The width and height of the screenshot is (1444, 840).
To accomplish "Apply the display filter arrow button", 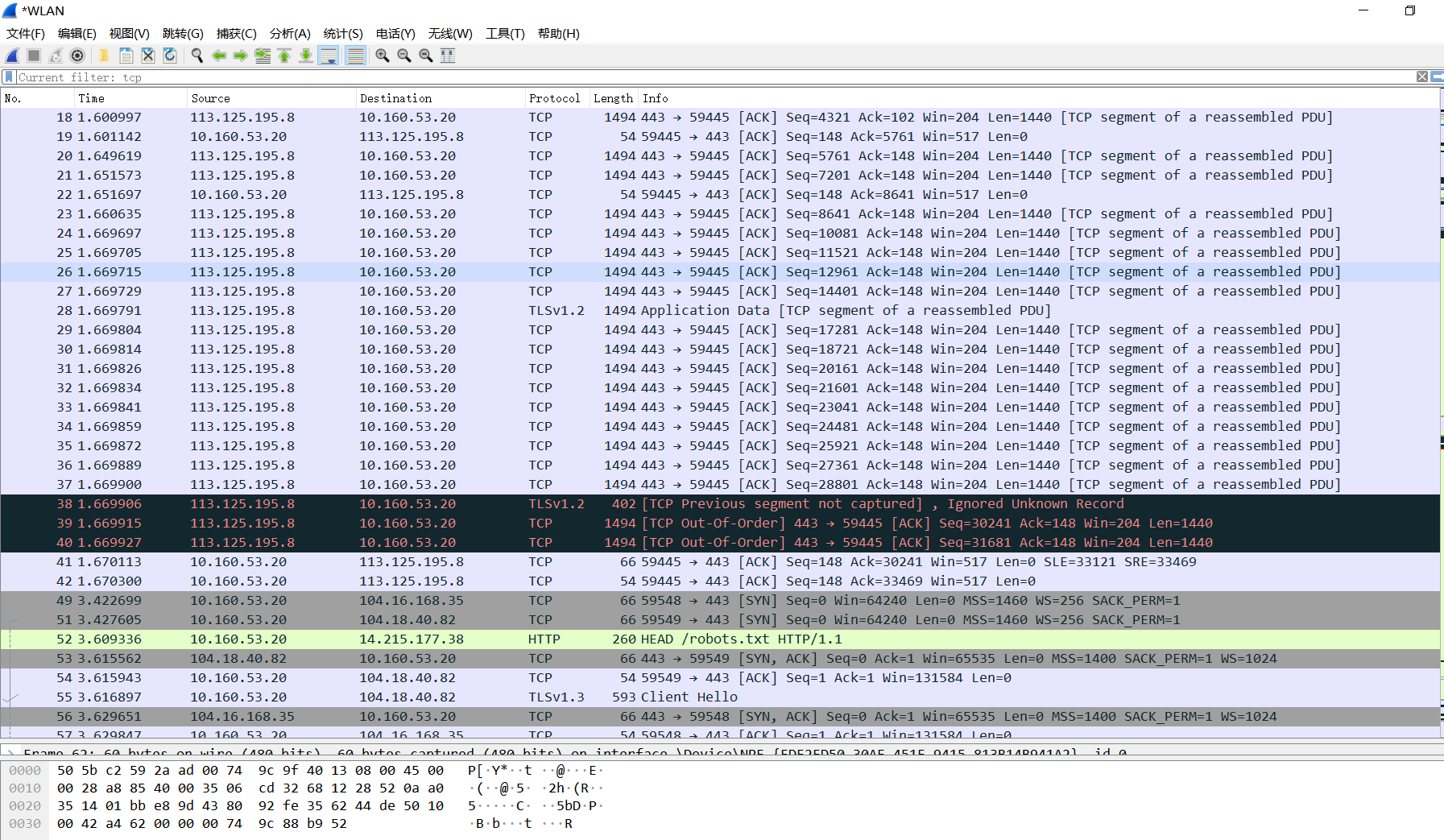I will (x=1438, y=77).
